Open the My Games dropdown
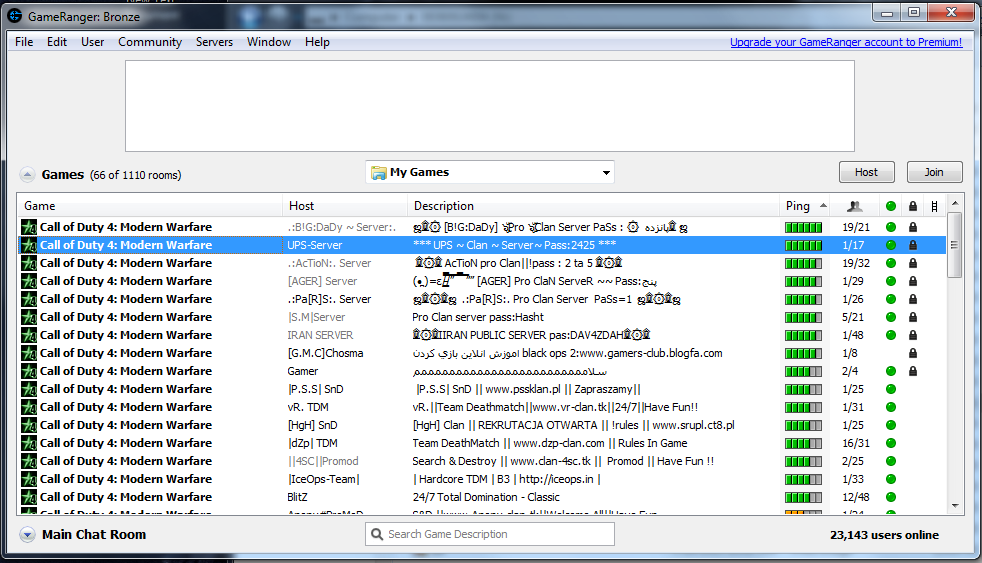 (x=489, y=172)
